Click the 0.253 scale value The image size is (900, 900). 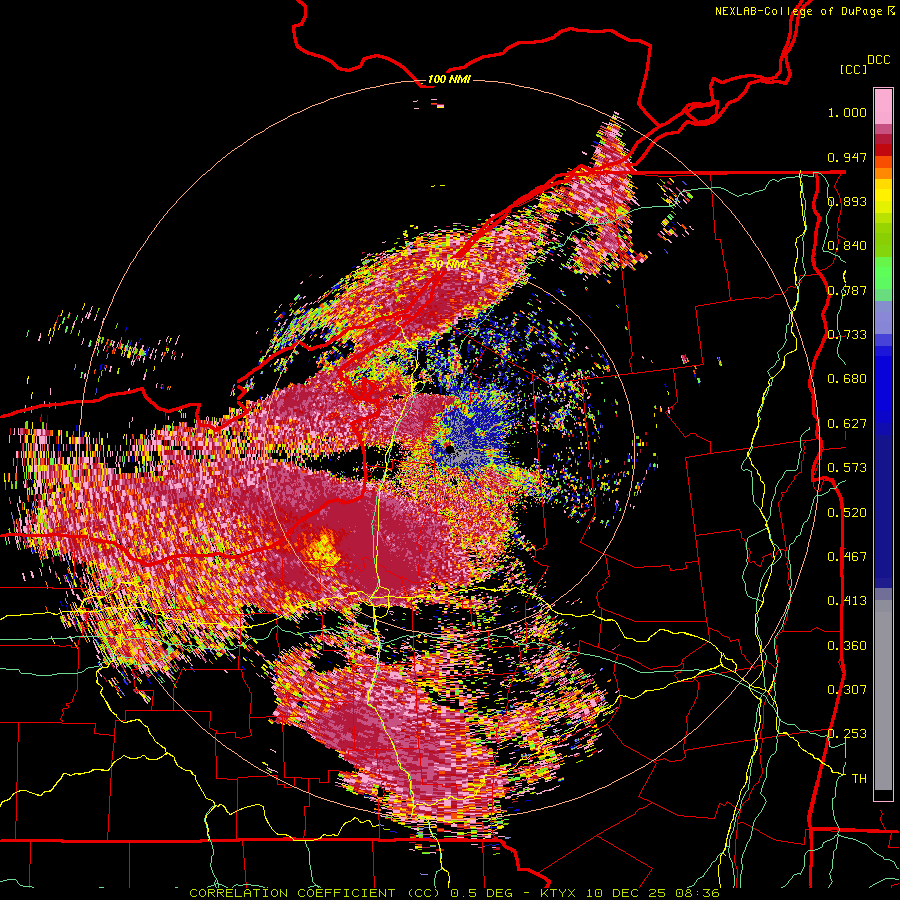847,734
